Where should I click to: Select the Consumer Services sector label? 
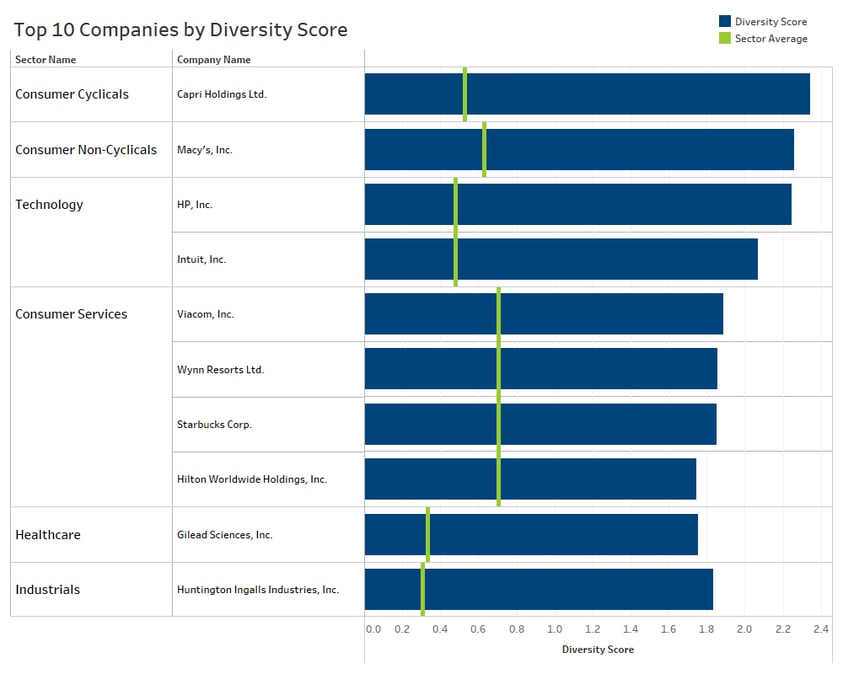tap(72, 314)
